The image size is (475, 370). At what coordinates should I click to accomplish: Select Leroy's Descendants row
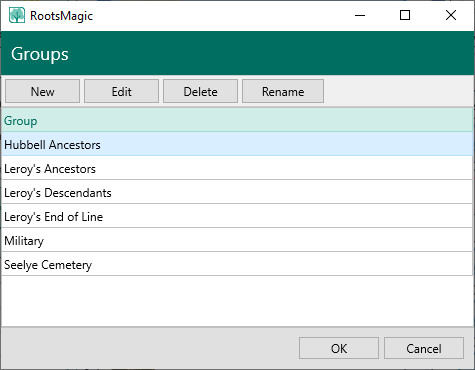pos(237,192)
